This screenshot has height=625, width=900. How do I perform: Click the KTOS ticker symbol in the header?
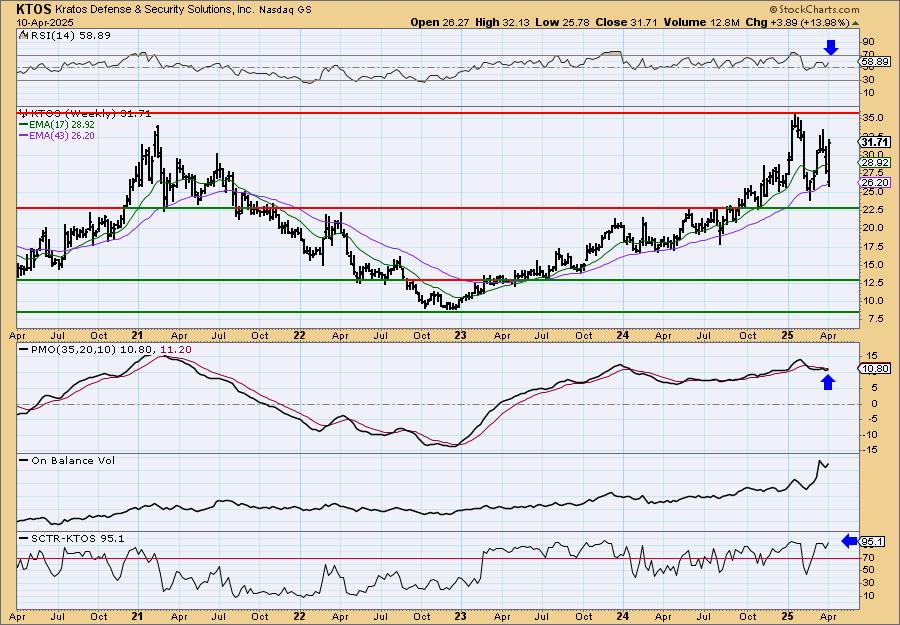tap(34, 9)
